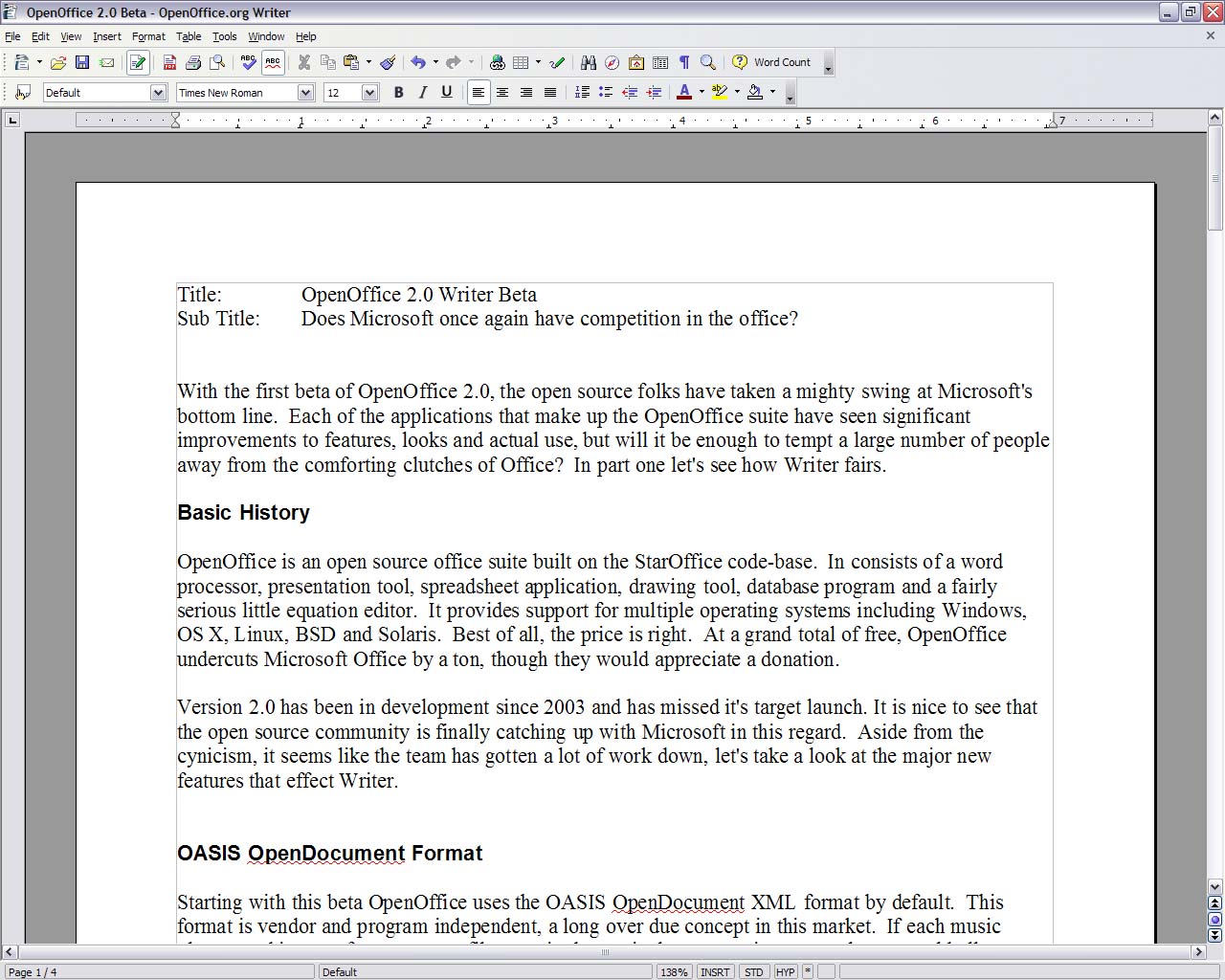Undo the last action

coord(418,62)
